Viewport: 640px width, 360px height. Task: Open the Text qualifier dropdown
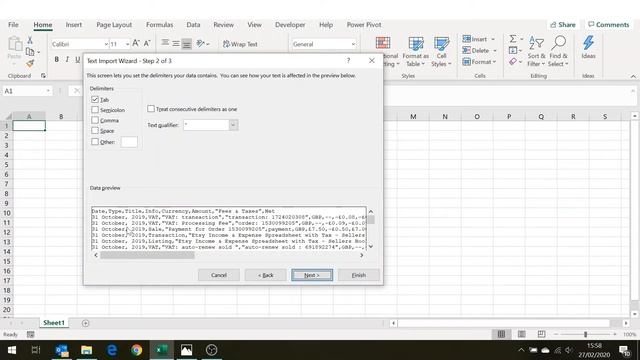pyautogui.click(x=233, y=125)
